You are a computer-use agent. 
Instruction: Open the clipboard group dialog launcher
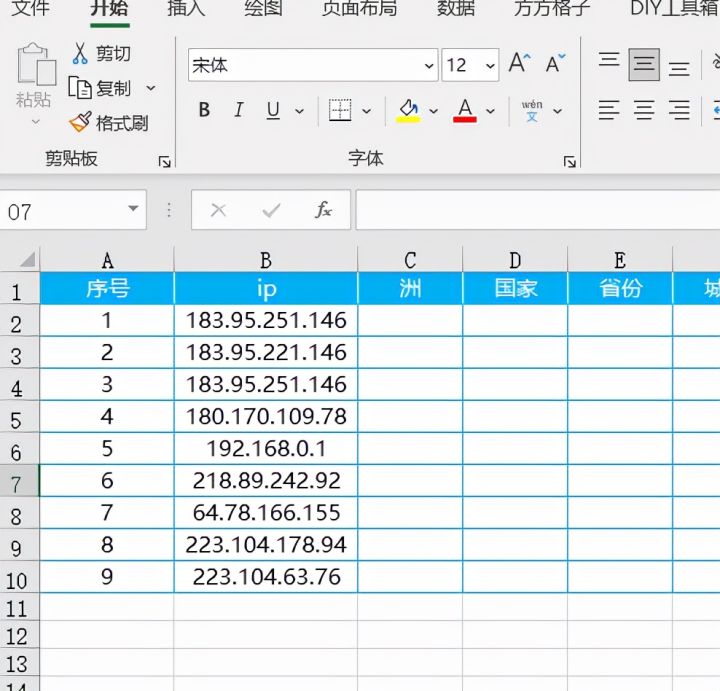(164, 162)
